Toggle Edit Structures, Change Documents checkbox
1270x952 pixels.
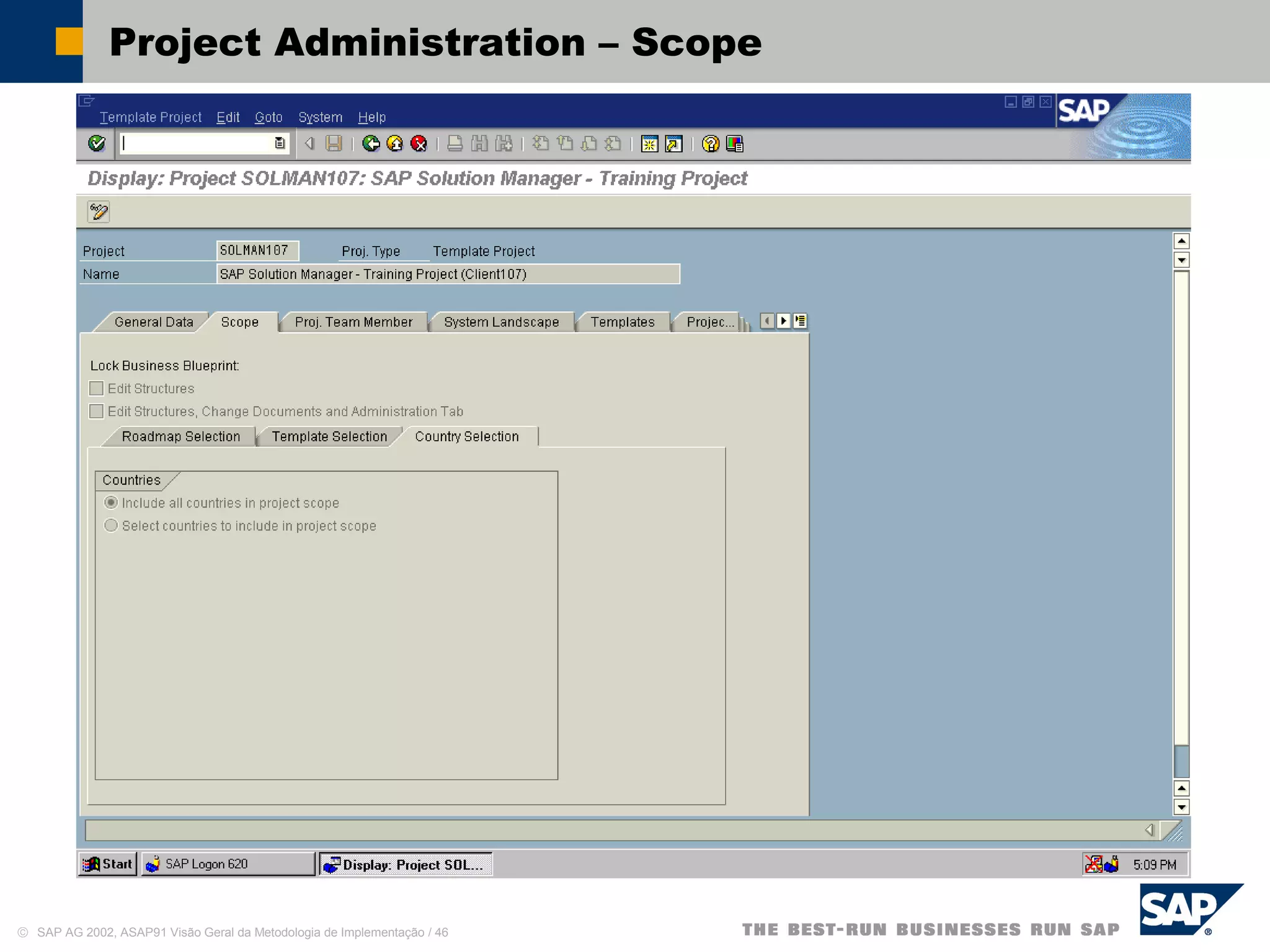pos(96,412)
